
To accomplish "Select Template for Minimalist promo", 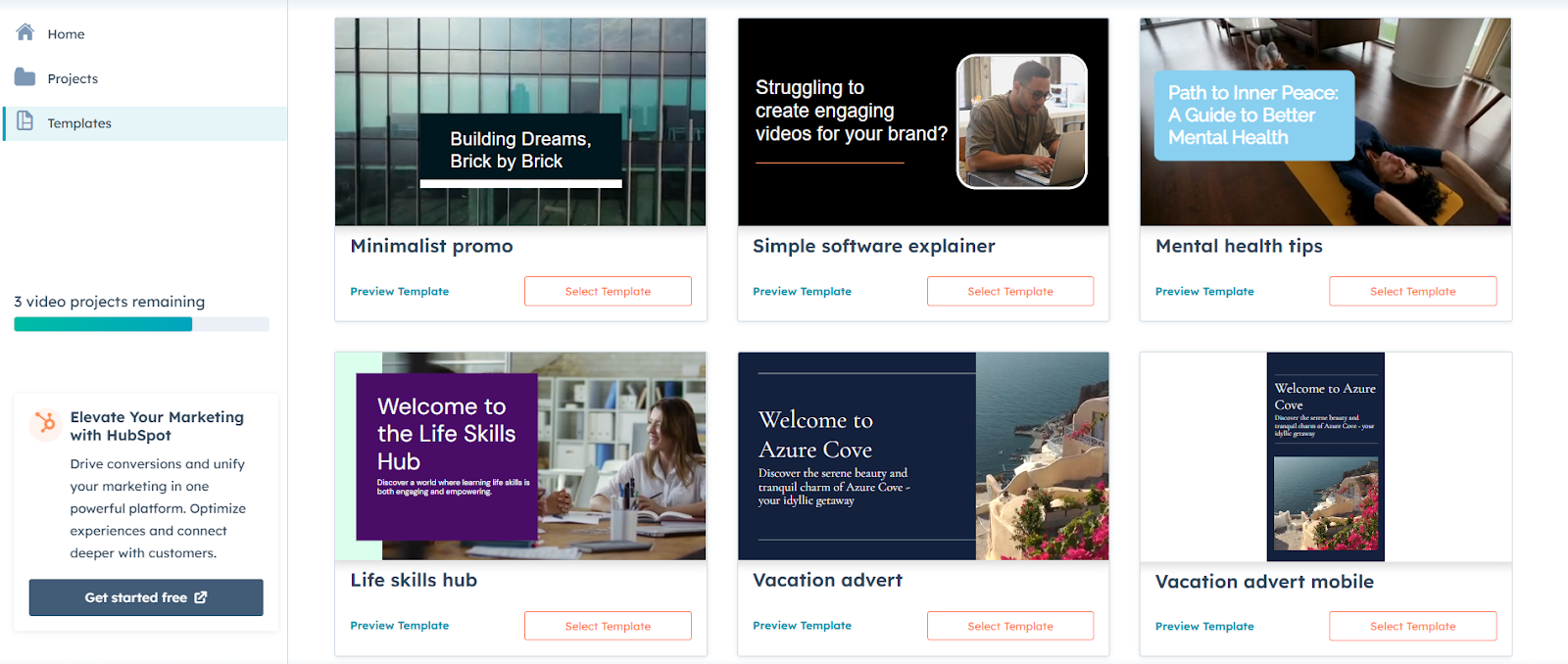I will click(608, 291).
